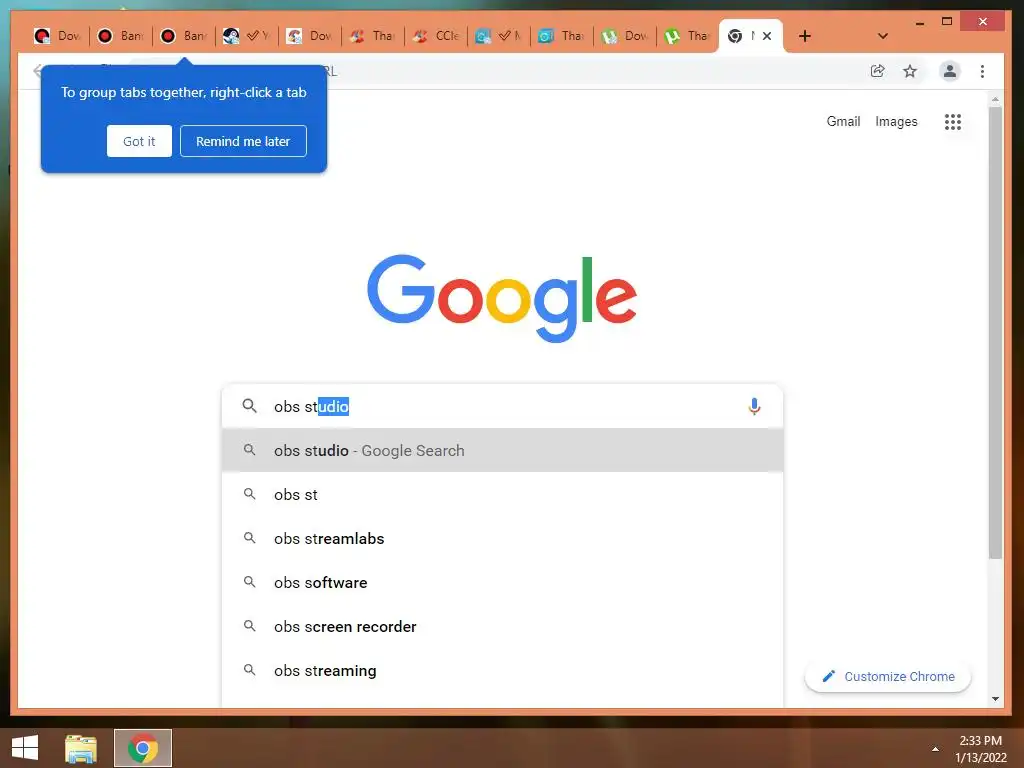Click the scrollbar down arrow
This screenshot has height=768, width=1024.
[x=995, y=699]
